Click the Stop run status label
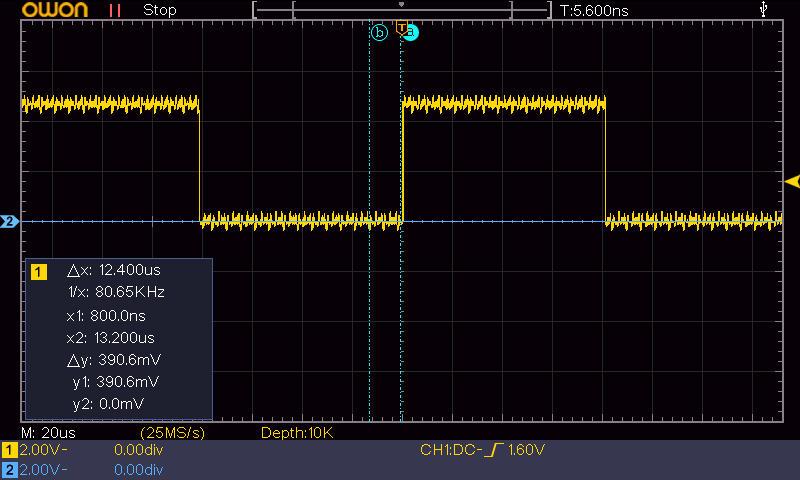800x480 pixels. (x=160, y=10)
